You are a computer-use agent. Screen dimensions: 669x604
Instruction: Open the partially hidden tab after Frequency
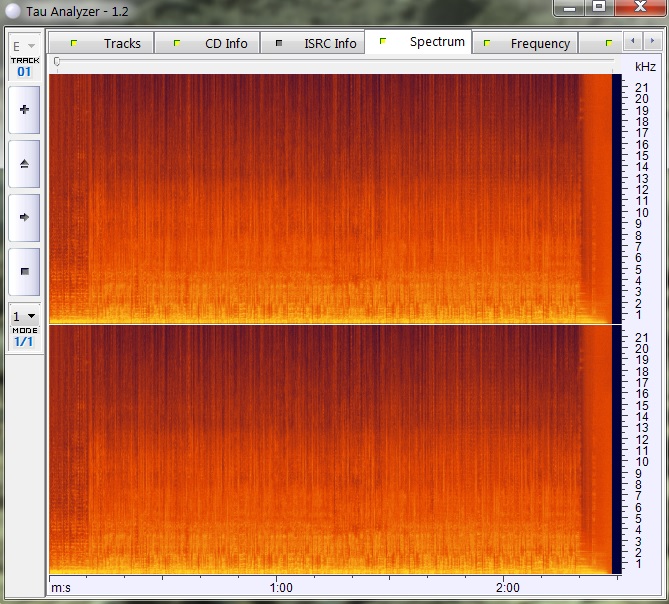coord(608,43)
